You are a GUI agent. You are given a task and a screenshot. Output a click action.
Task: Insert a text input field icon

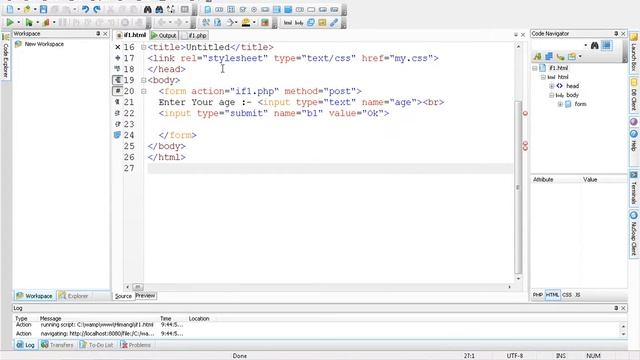pos(219,9)
